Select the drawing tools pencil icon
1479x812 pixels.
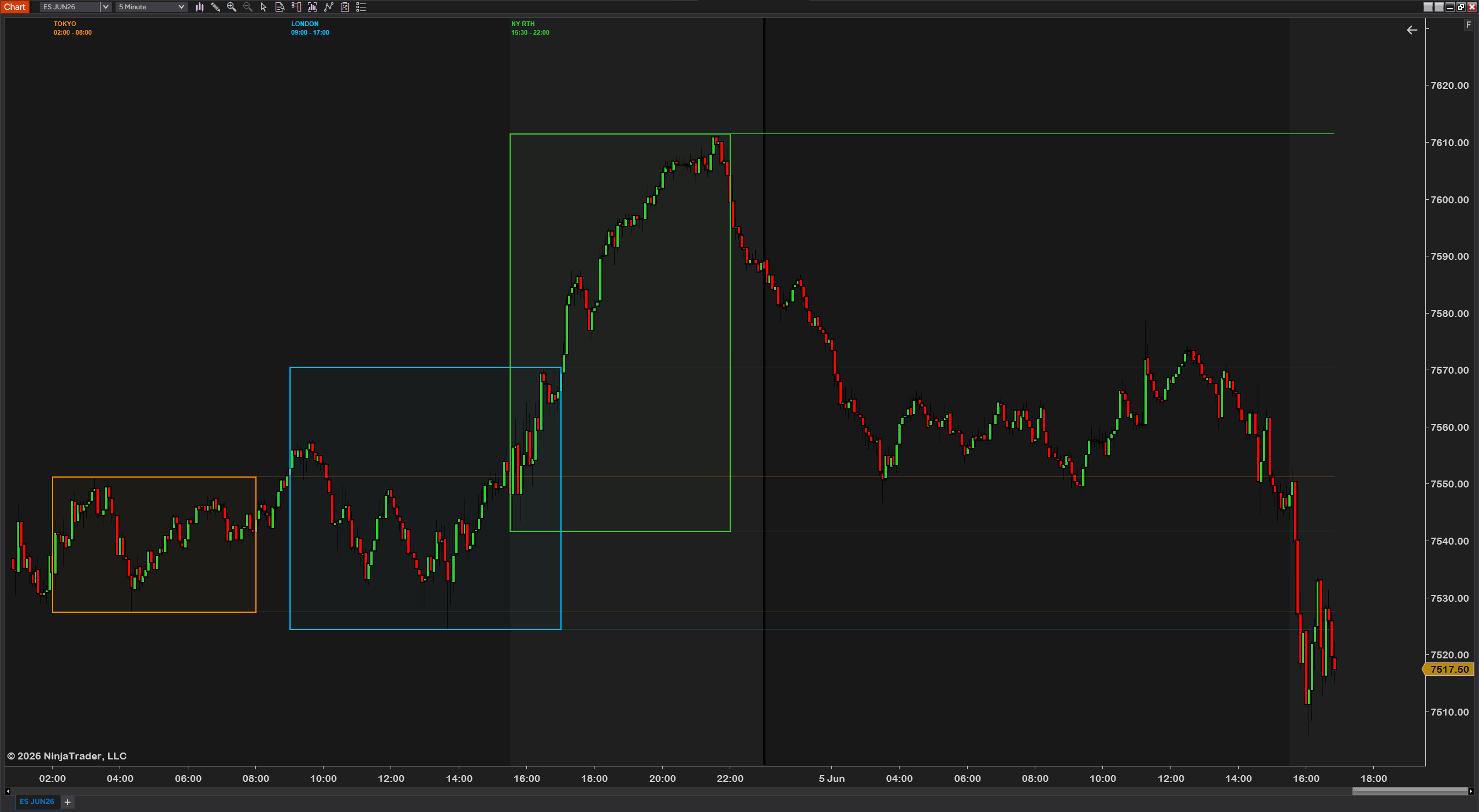(215, 7)
